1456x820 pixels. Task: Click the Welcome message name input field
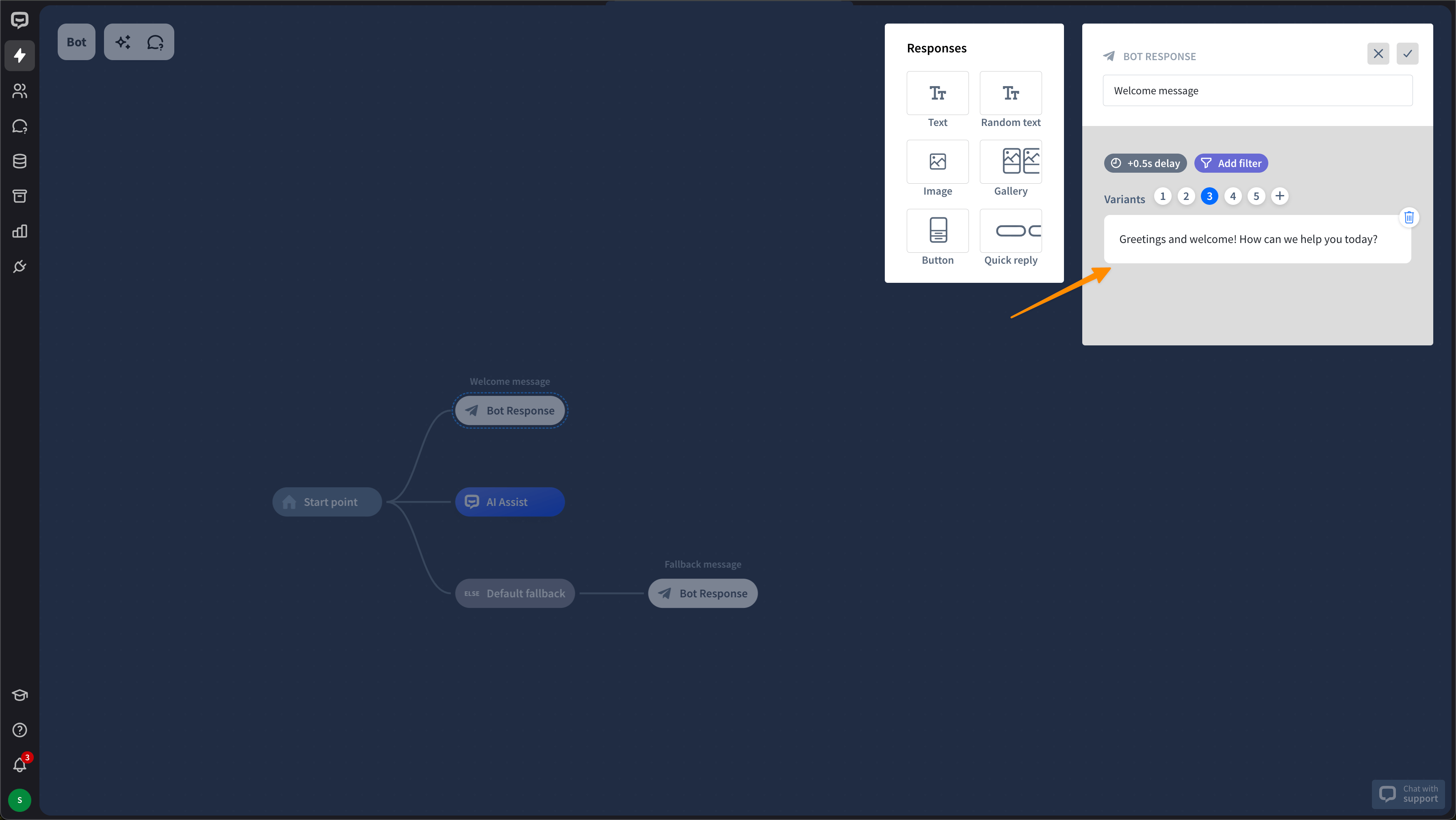1257,91
